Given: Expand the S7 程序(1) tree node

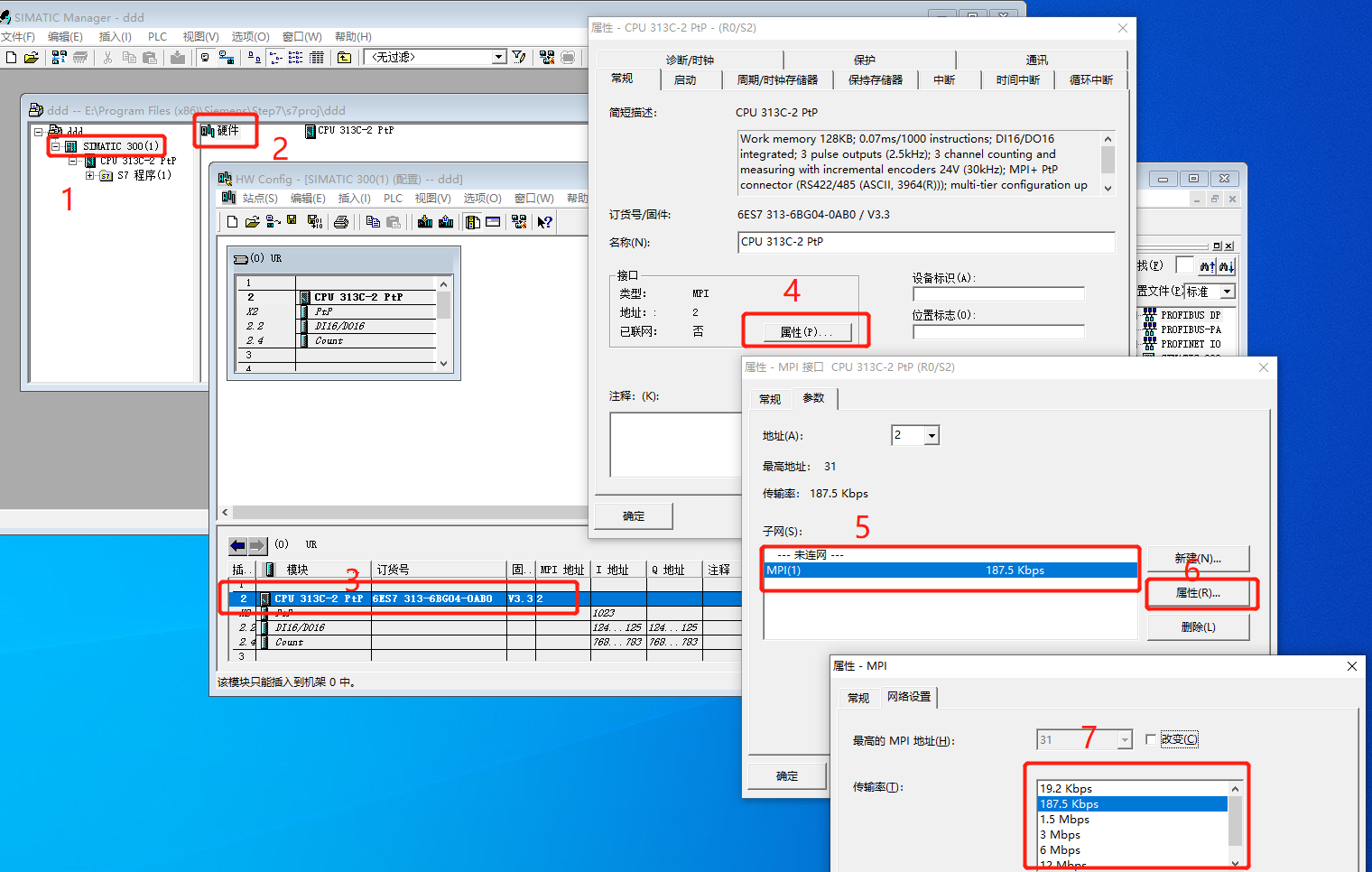Looking at the screenshot, I should 90,175.
